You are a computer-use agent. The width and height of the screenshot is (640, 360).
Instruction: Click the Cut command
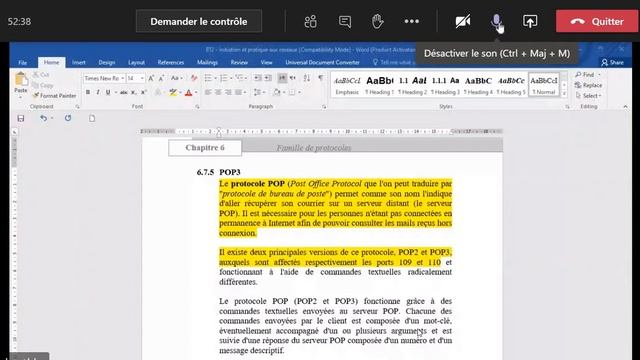pos(41,75)
